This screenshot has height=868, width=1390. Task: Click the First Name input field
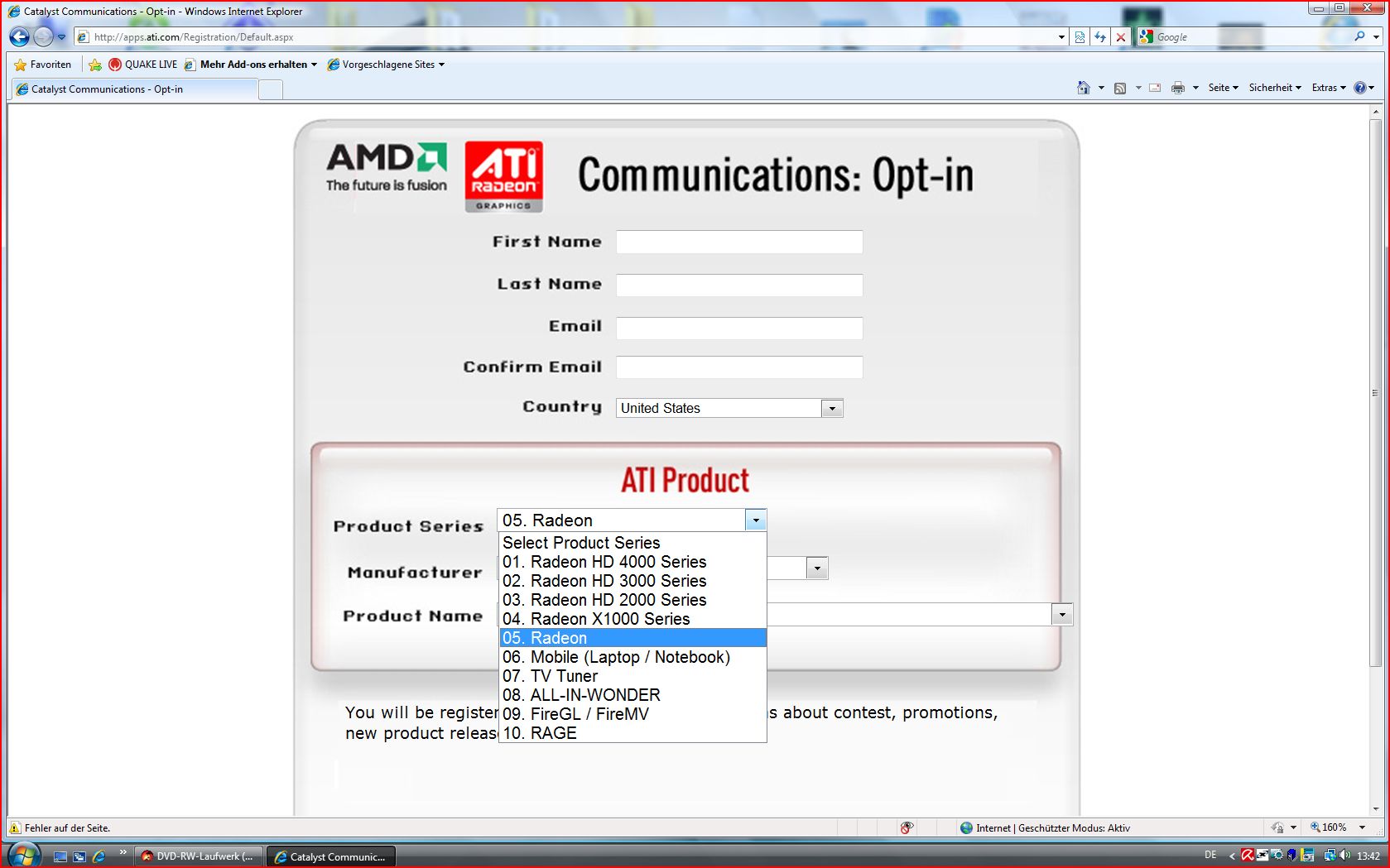pyautogui.click(x=739, y=242)
